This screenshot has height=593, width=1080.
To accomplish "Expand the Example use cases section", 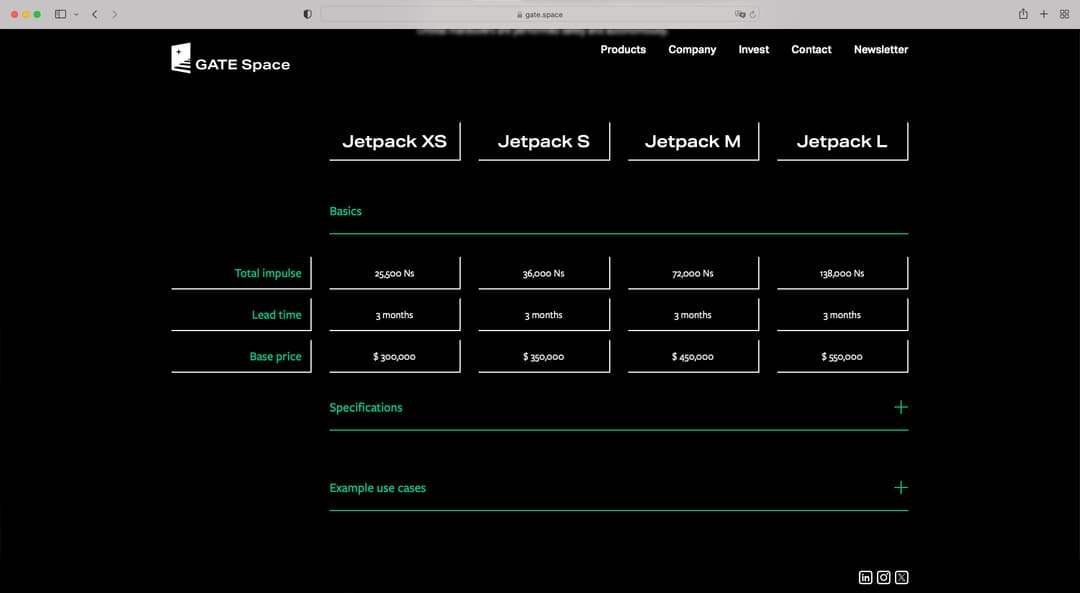I will point(900,488).
